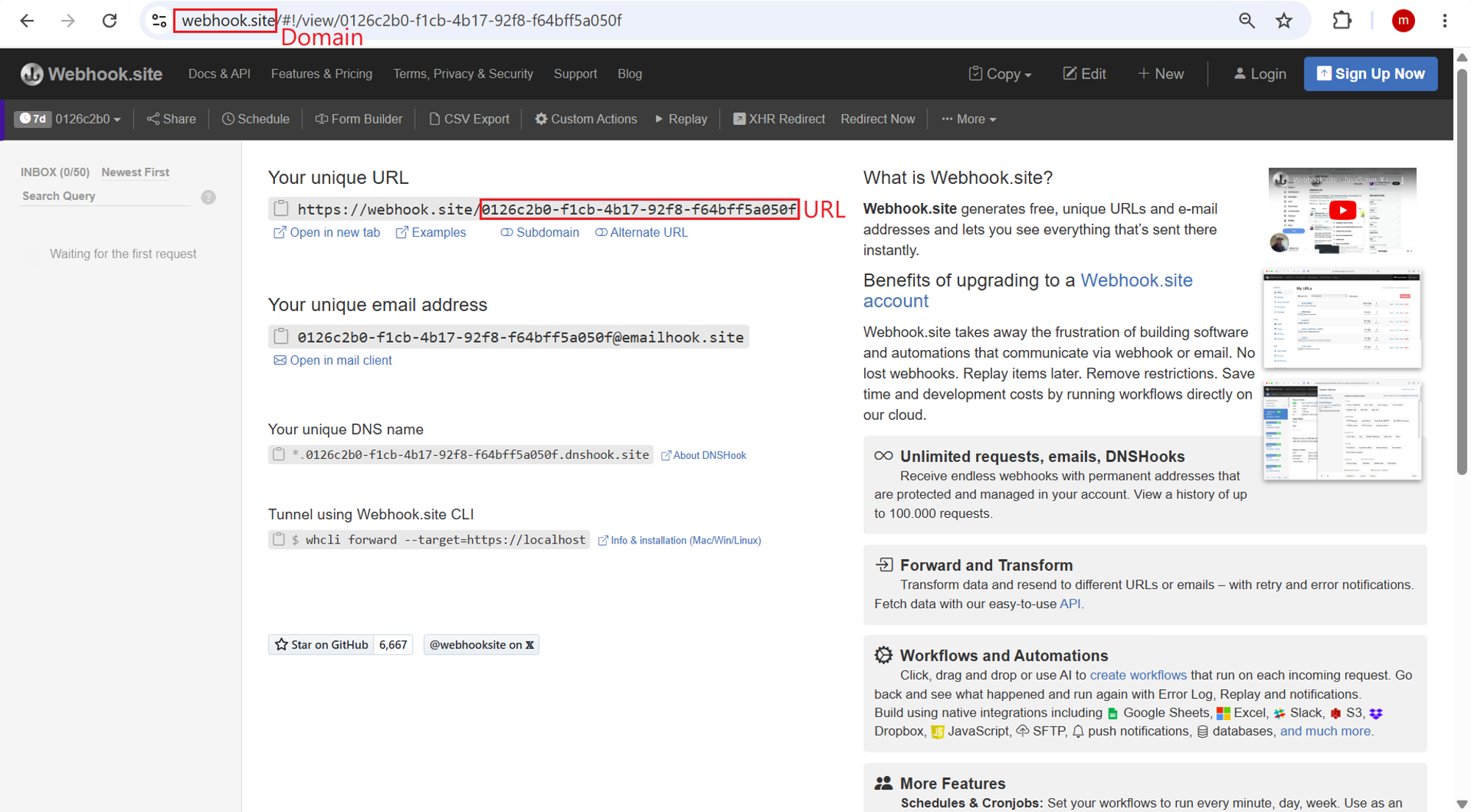The image size is (1471, 812).
Task: Open Docs & API menu item
Action: point(219,74)
